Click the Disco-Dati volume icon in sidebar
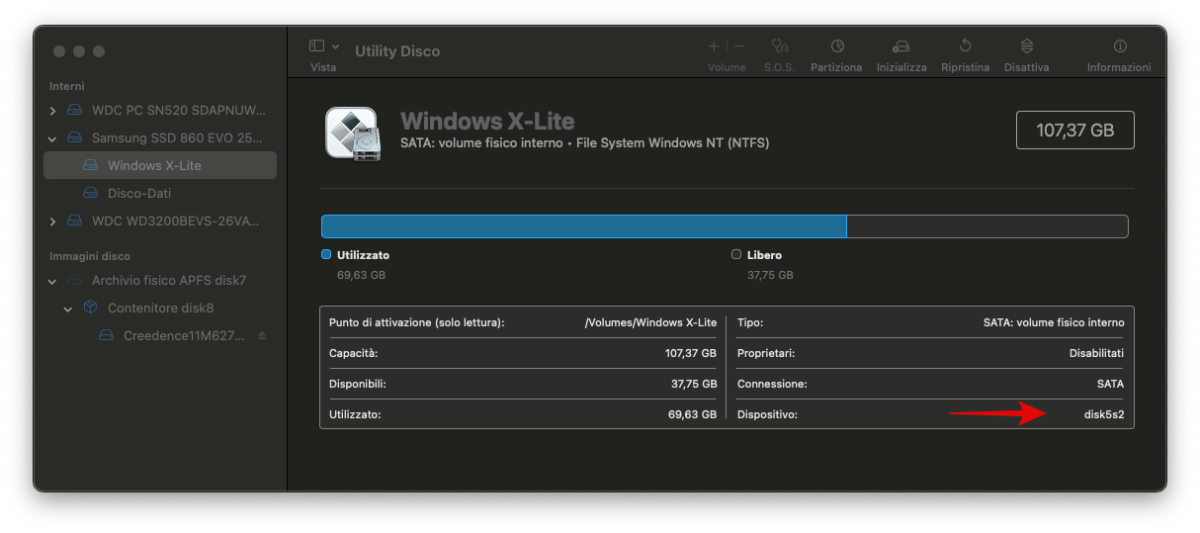1200x533 pixels. pyautogui.click(x=90, y=193)
